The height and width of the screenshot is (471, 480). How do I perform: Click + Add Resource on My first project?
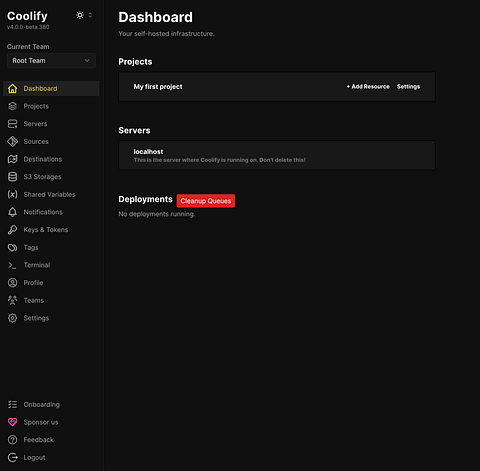pyautogui.click(x=368, y=87)
